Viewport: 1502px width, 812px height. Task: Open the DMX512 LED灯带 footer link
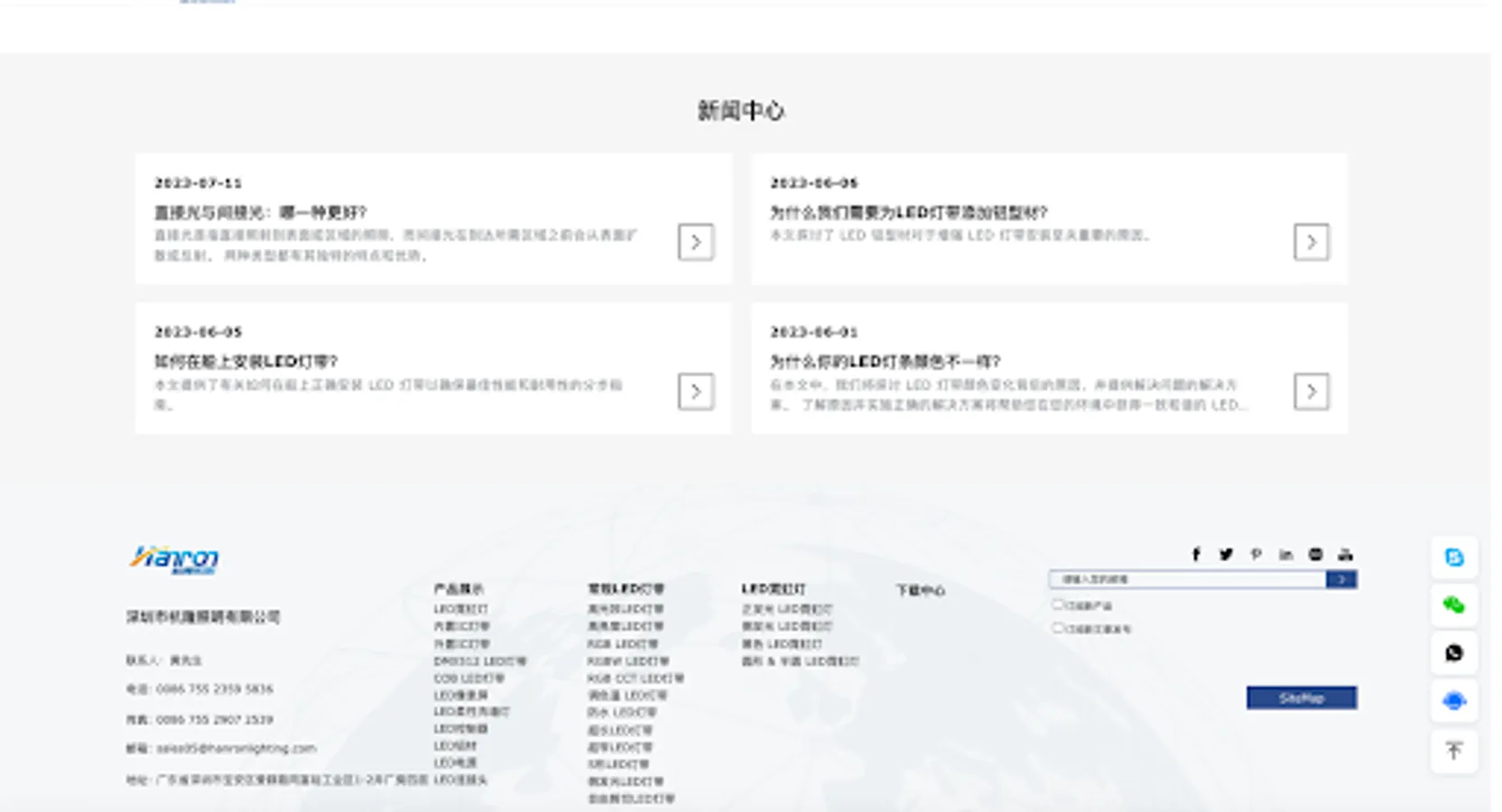480,661
